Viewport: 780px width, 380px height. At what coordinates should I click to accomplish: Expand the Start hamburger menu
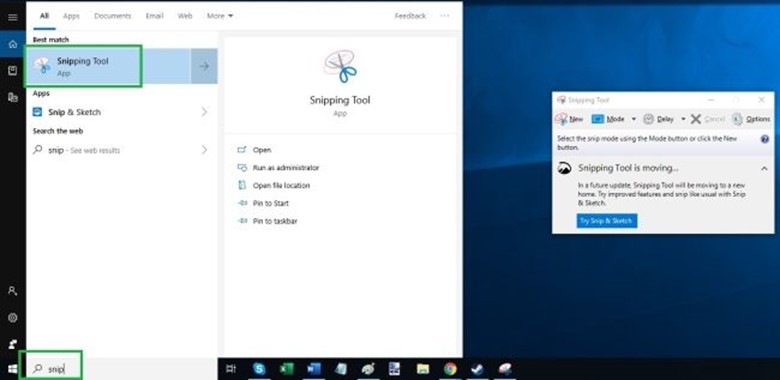13,17
